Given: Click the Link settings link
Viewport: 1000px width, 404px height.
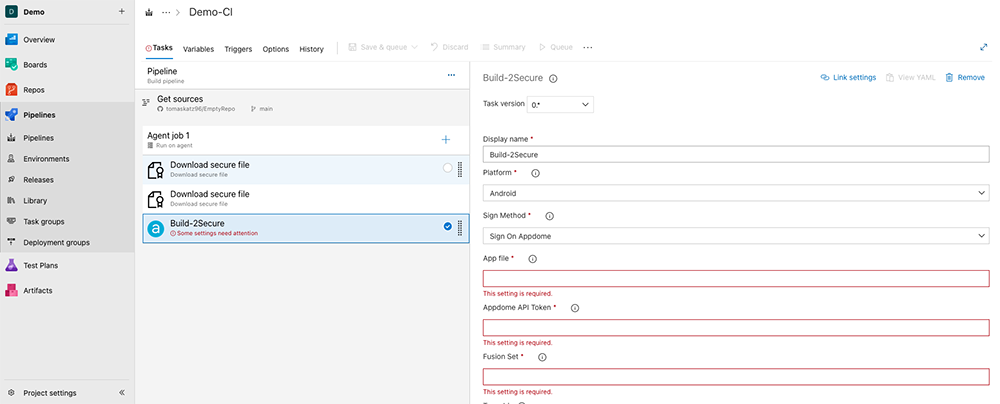Looking at the screenshot, I should point(848,77).
